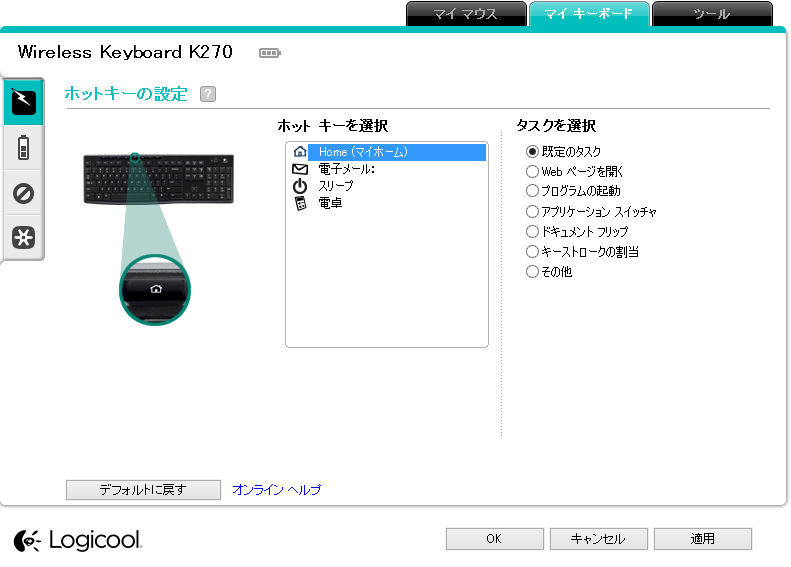The width and height of the screenshot is (791, 567).
Task: Click the question mark help icon
Action: pos(208,94)
